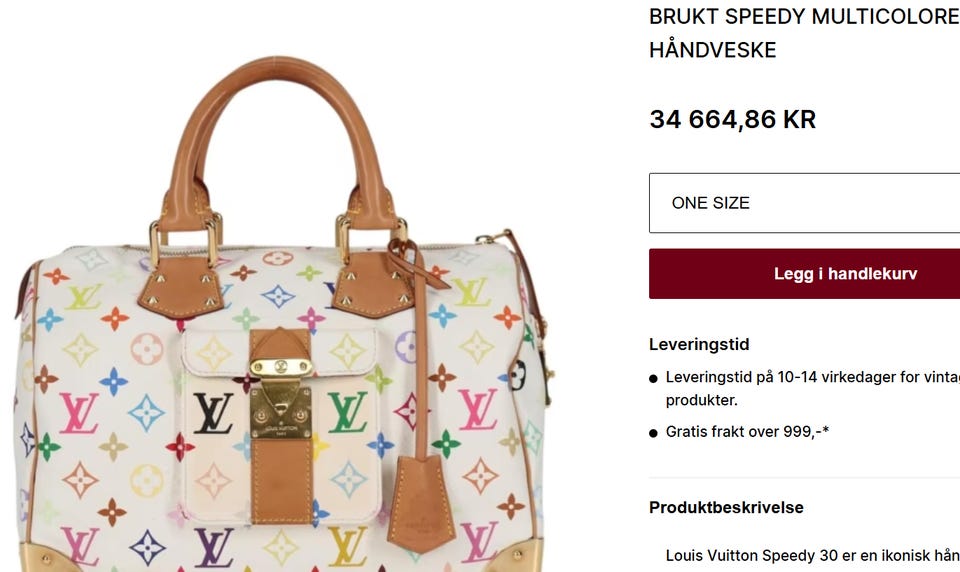Click the Legg i handlekurv button
This screenshot has width=960, height=572.
pyautogui.click(x=804, y=274)
